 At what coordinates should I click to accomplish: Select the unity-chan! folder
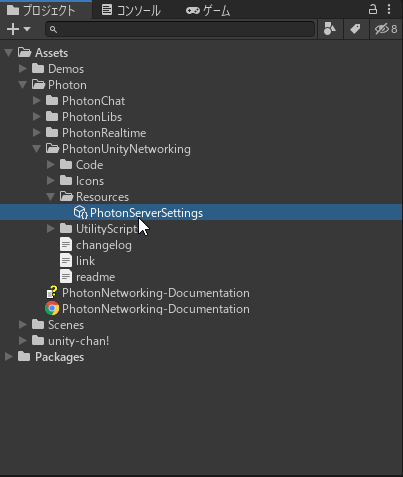point(70,341)
